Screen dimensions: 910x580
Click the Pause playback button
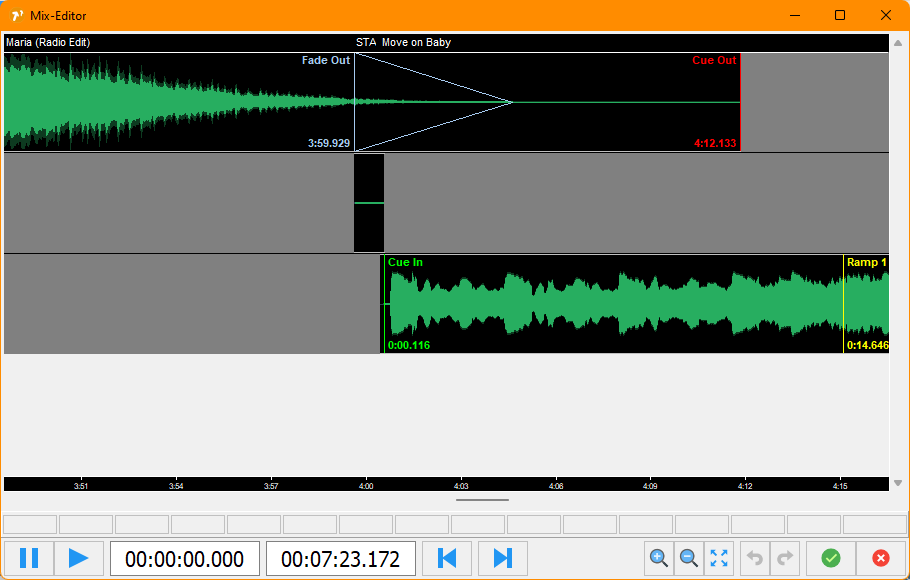(x=29, y=559)
